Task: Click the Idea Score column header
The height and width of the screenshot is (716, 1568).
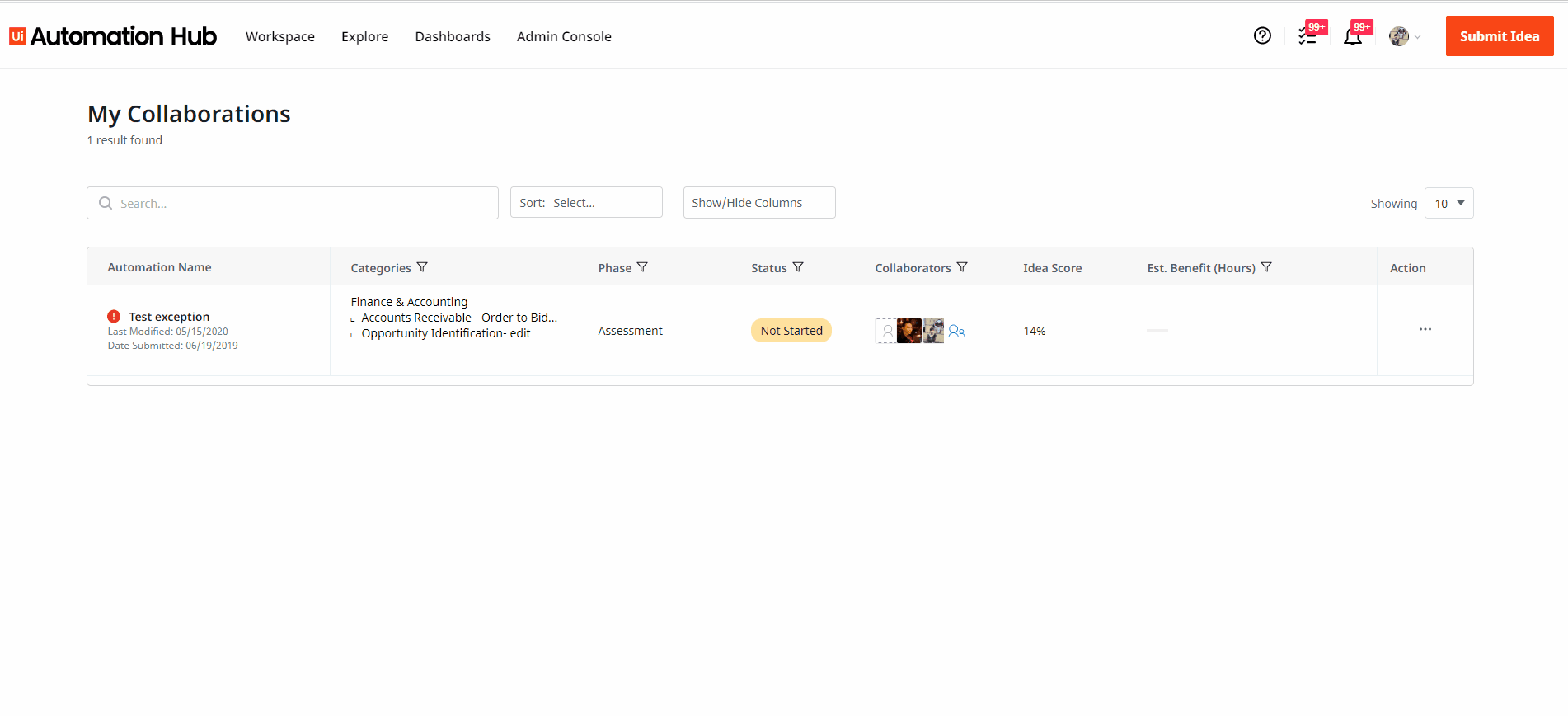Action: (x=1053, y=268)
